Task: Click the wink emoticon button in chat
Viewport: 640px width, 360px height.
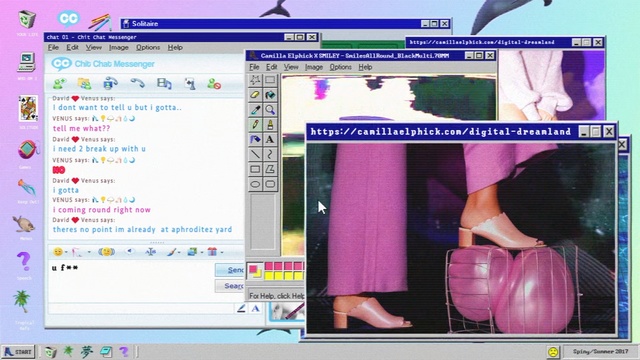Action: pos(106,252)
